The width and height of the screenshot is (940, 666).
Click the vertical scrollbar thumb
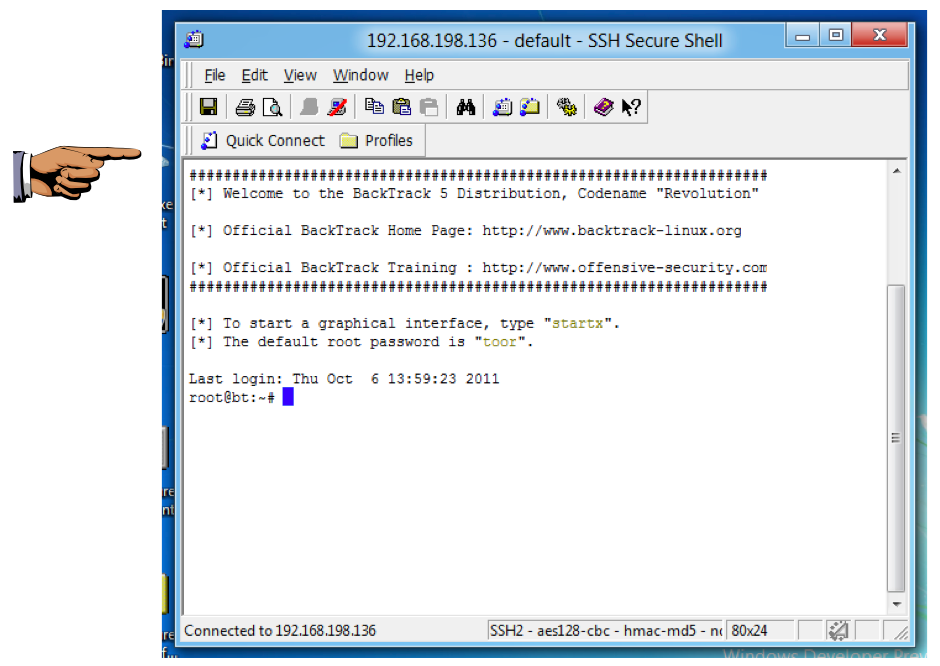click(x=896, y=439)
